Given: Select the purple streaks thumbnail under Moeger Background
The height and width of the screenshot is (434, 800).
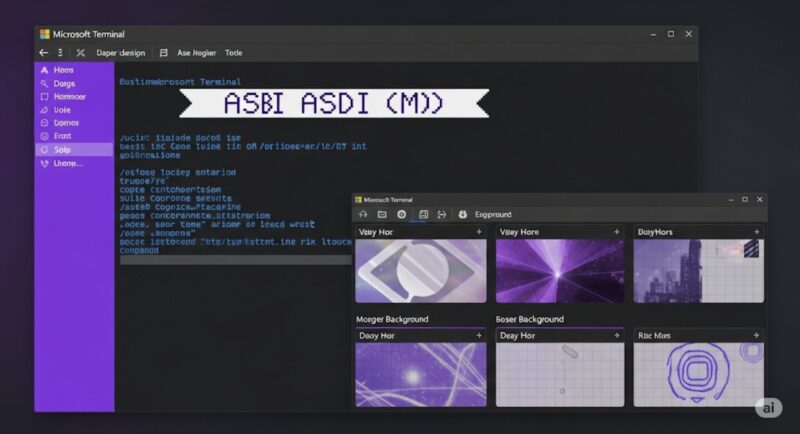Looking at the screenshot, I should [x=421, y=374].
